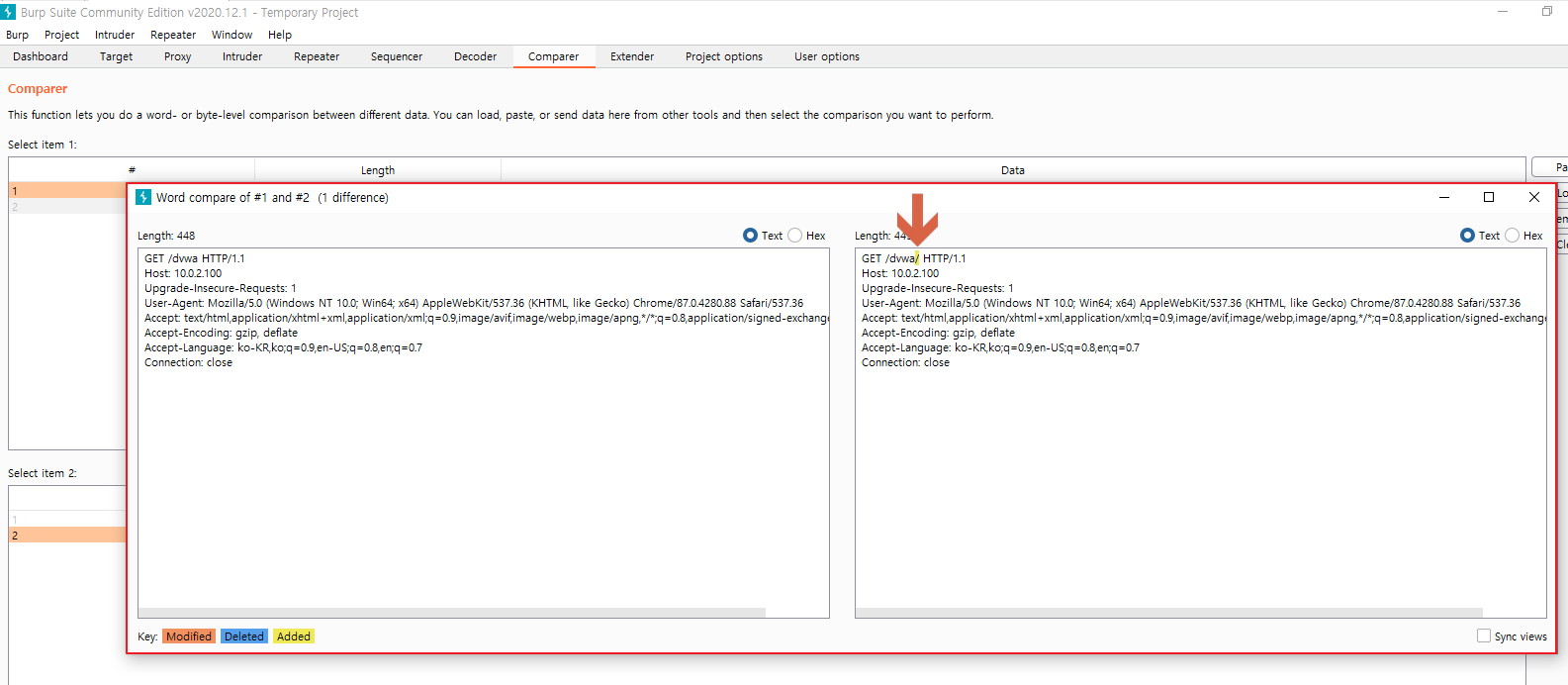Select the Comparer tab
The image size is (1568, 685).
554,56
